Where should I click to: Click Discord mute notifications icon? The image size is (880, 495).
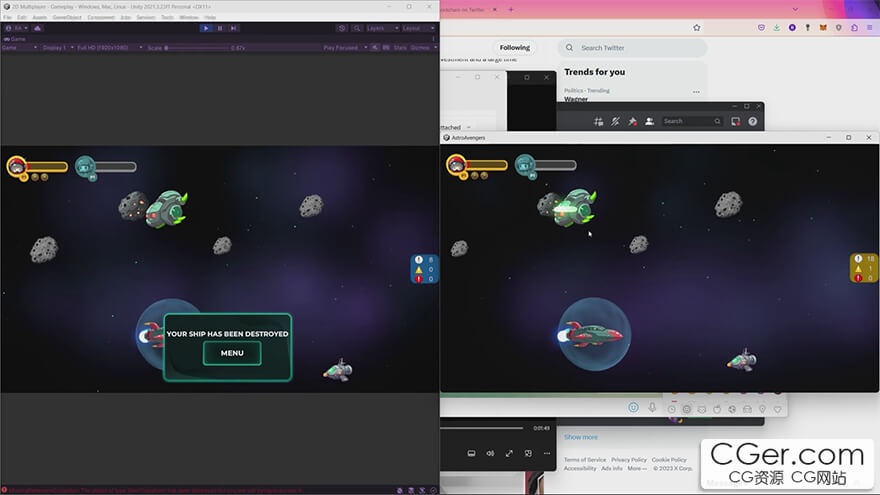(x=615, y=121)
